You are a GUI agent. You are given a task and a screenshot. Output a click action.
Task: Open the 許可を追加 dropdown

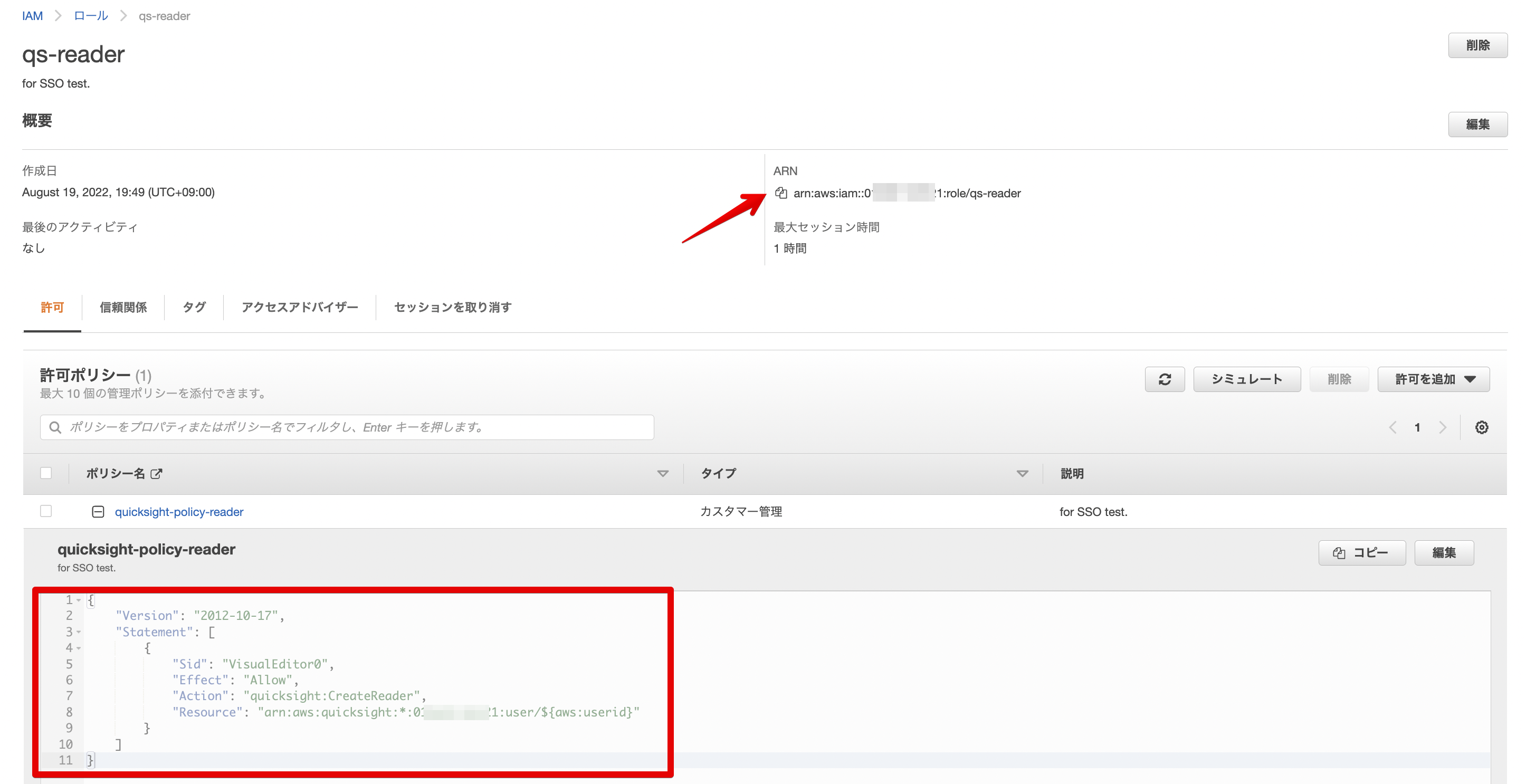(x=1433, y=379)
